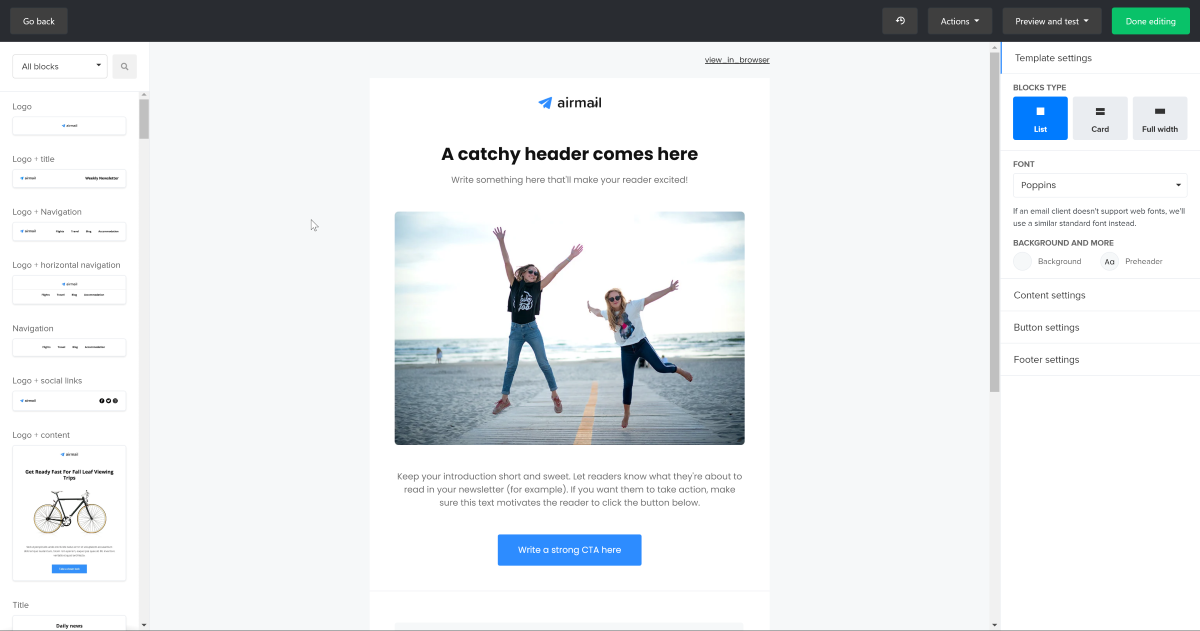
Task: Select the List blocks type
Action: click(1040, 118)
